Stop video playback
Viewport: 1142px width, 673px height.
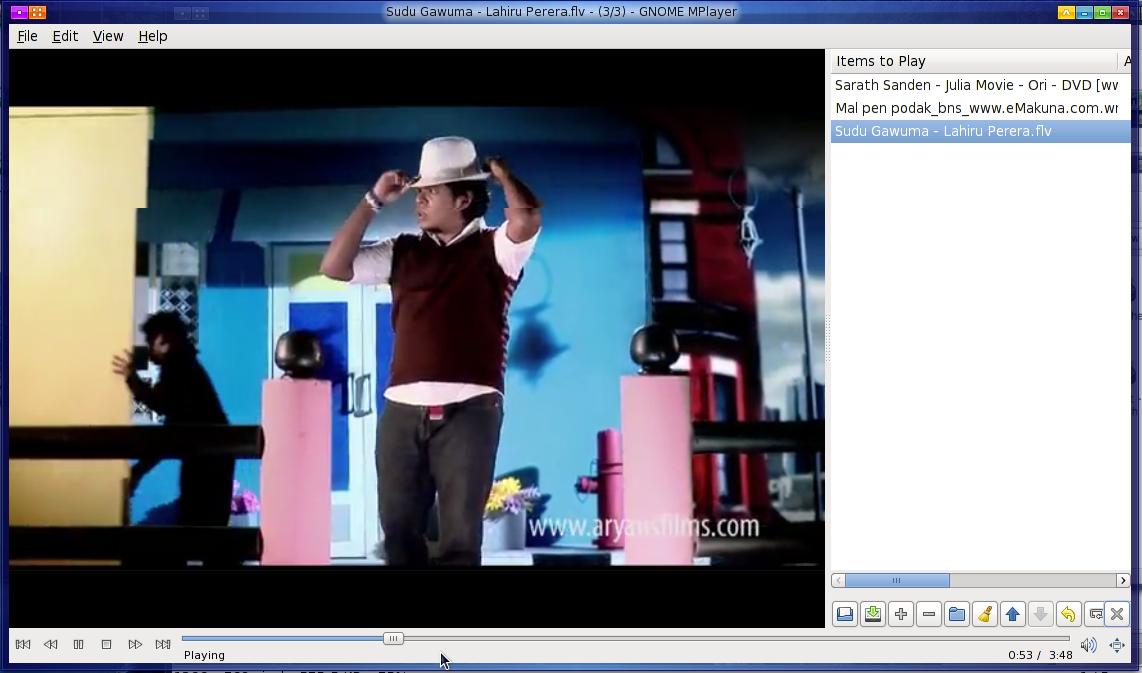coord(106,645)
